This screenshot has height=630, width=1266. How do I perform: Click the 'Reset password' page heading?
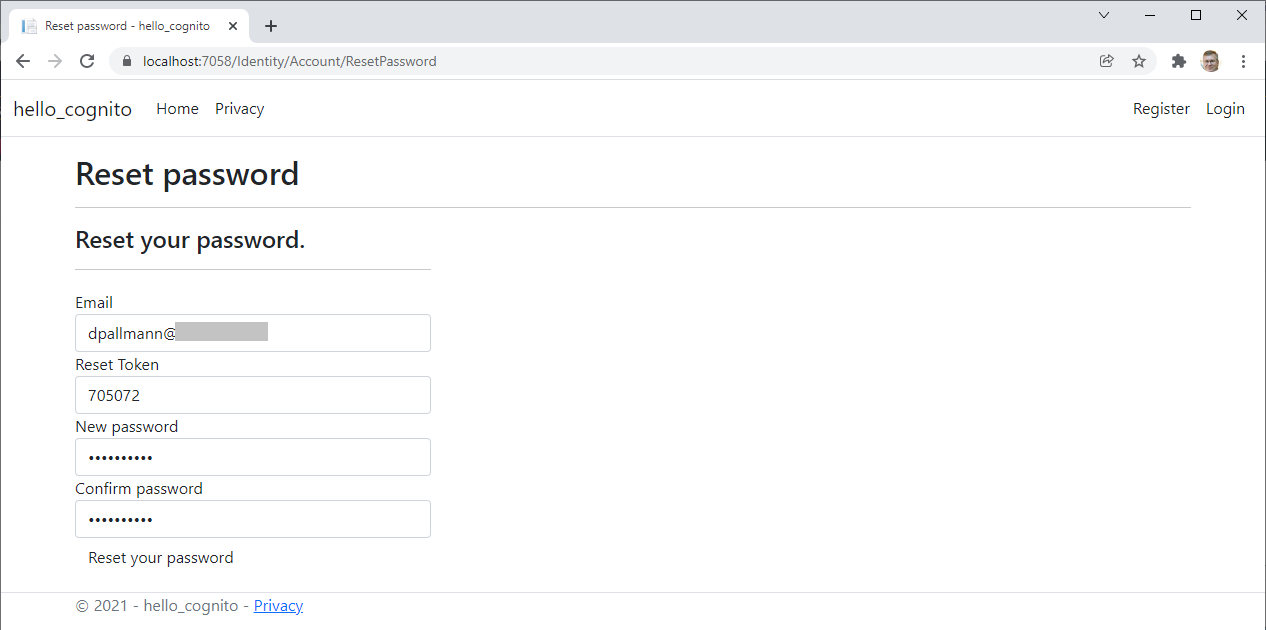(187, 175)
